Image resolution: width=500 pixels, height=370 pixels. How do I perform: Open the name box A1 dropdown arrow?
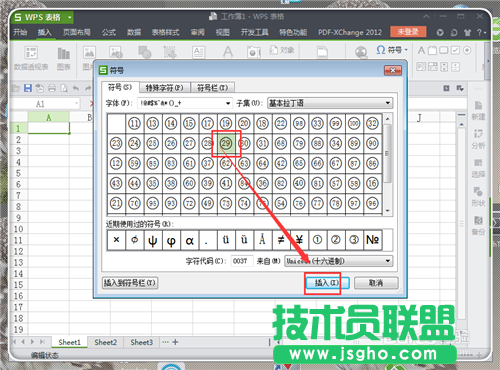coord(76,104)
